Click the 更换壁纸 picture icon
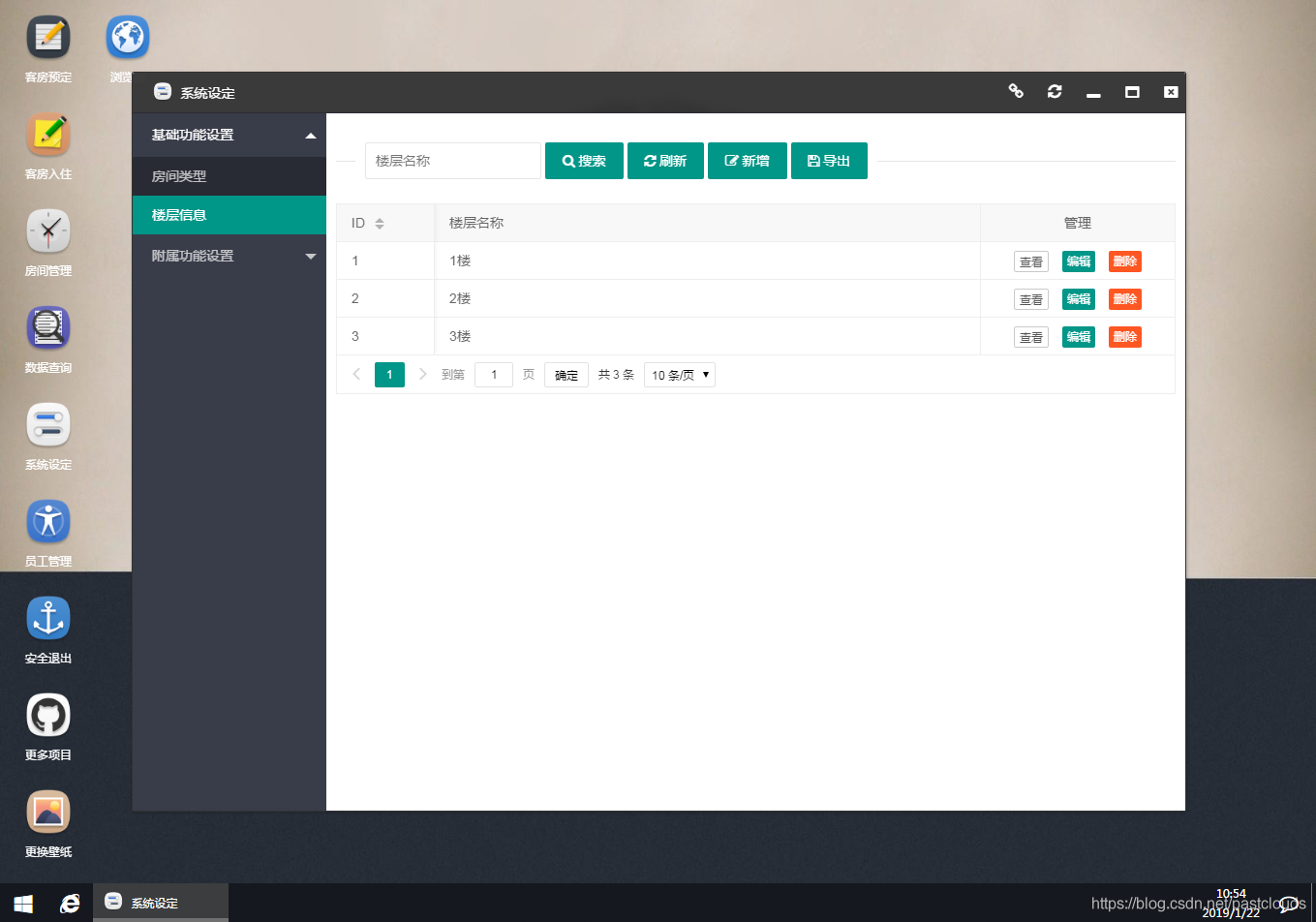Screen dimensions: 1316x922 click(x=48, y=813)
